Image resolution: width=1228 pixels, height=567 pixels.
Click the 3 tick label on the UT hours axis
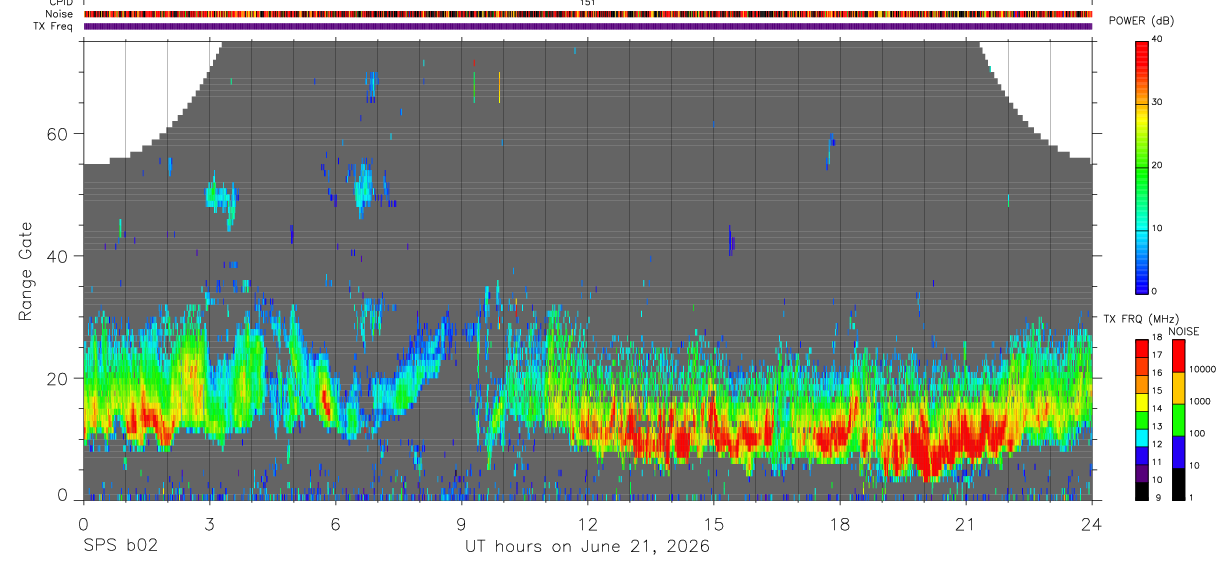point(209,524)
